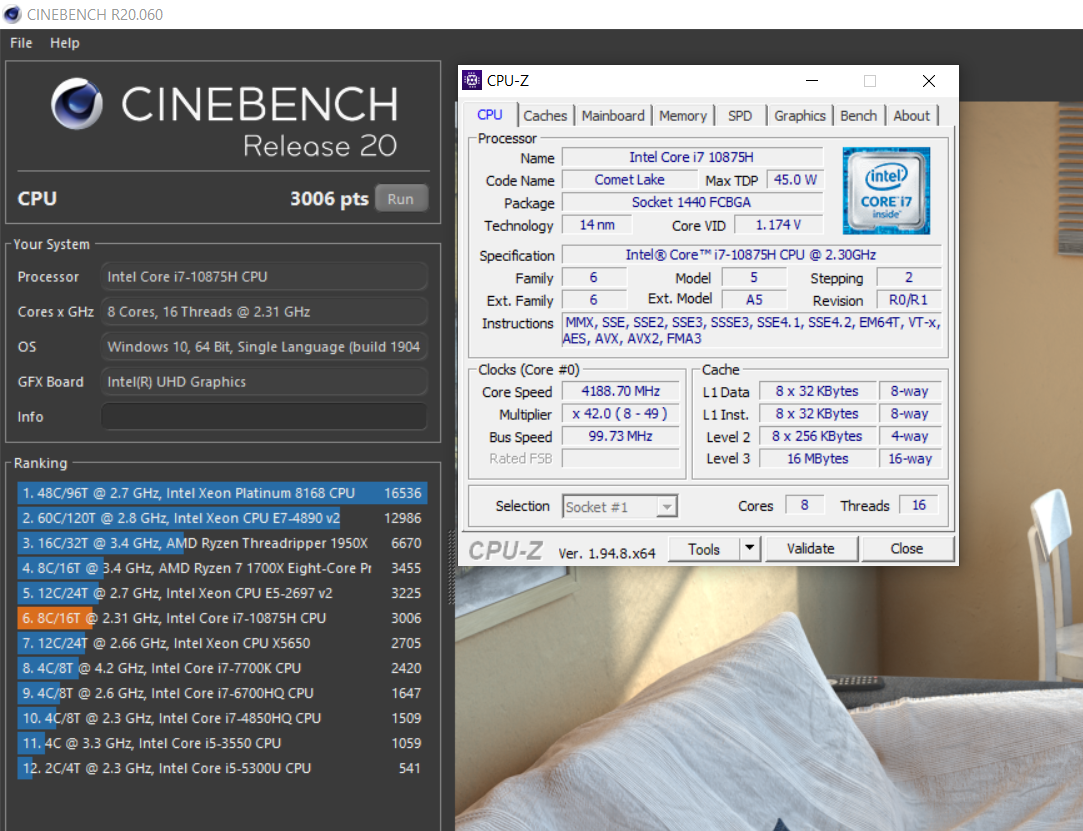1083x831 pixels.
Task: Open the File menu in Cinebench
Action: [x=21, y=43]
